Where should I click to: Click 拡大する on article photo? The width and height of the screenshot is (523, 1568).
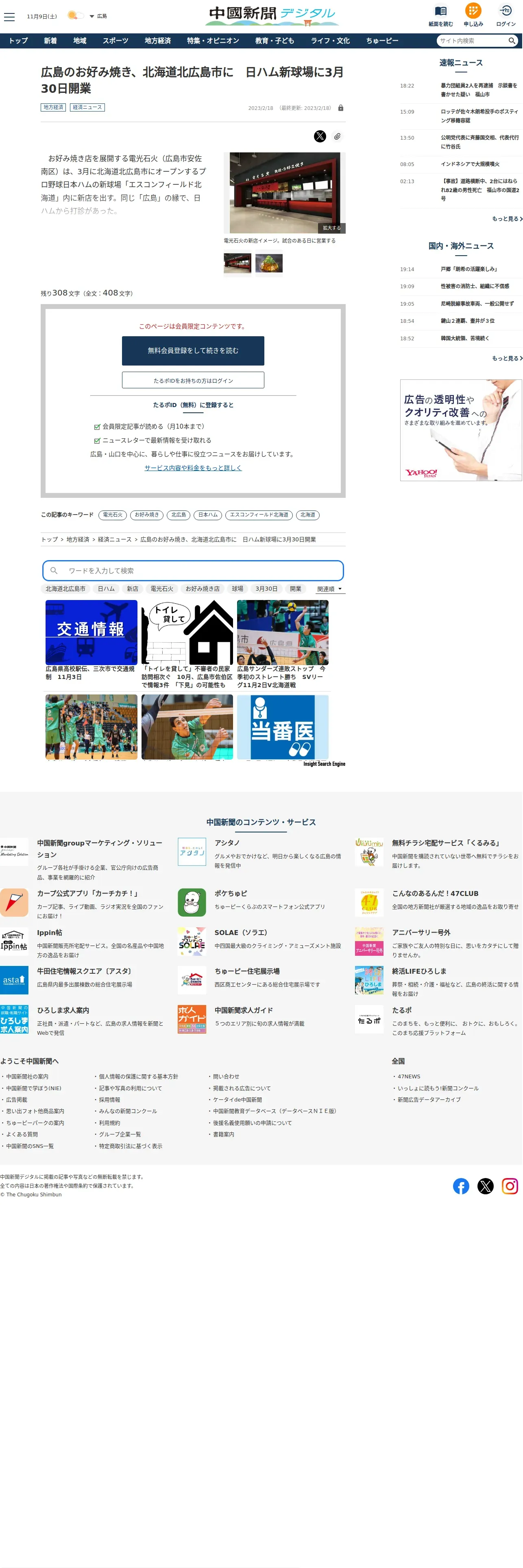[331, 228]
